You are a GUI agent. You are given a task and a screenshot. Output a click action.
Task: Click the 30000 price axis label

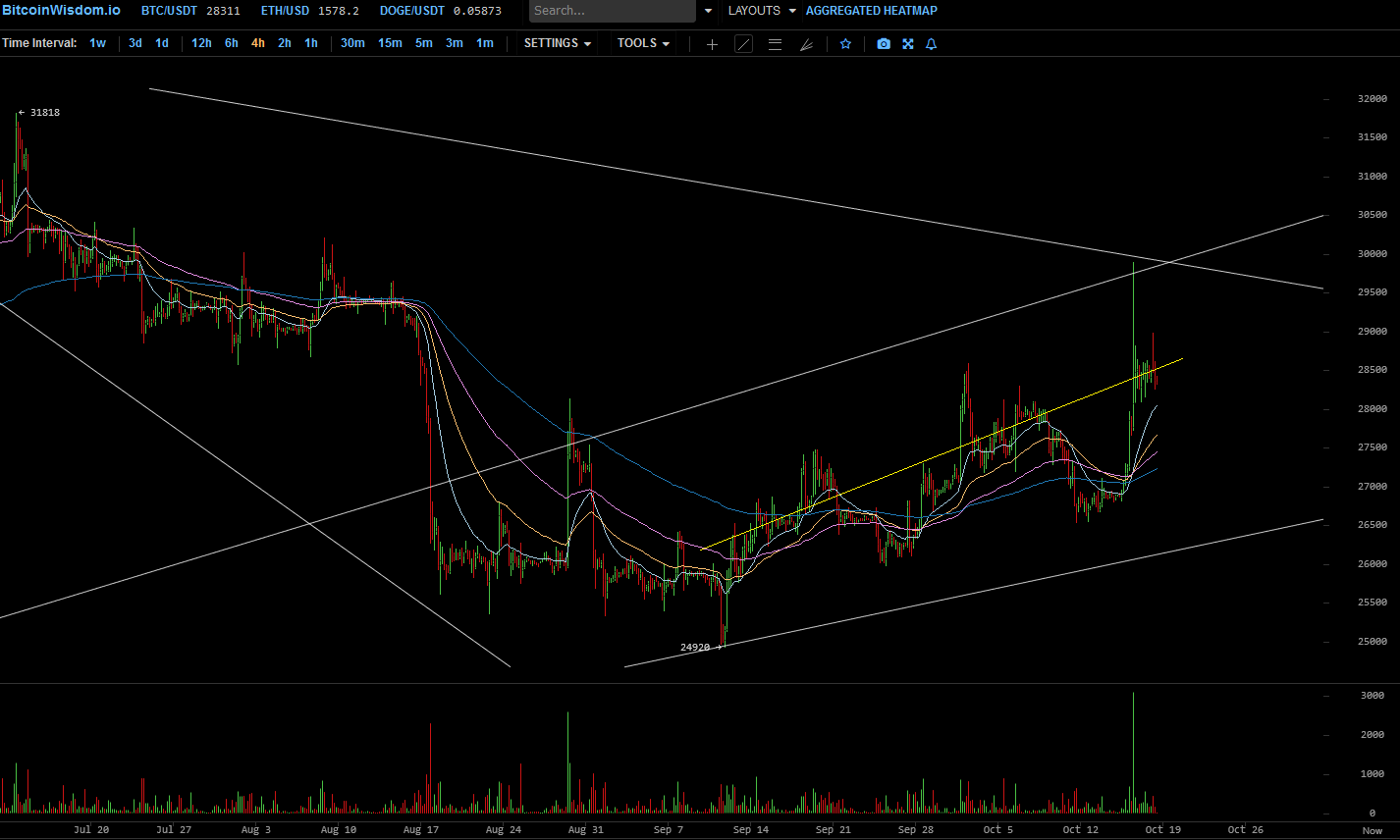click(x=1373, y=254)
